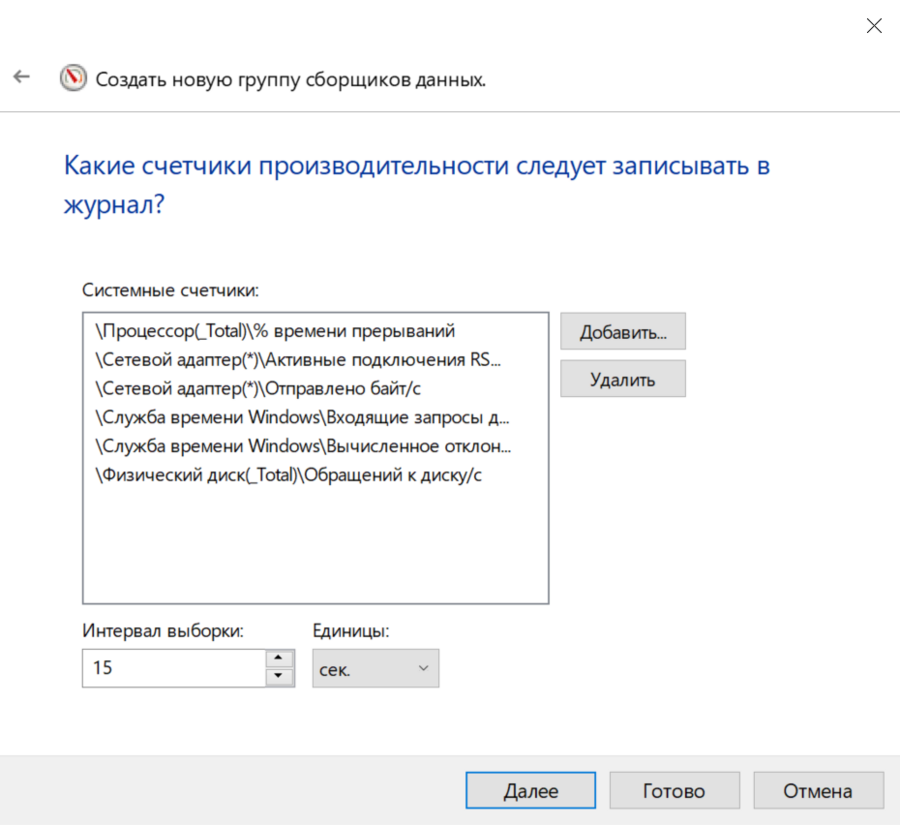Select Физический диск Обращений к диску/с counter
Screen dimensions: 900x825
[289, 475]
